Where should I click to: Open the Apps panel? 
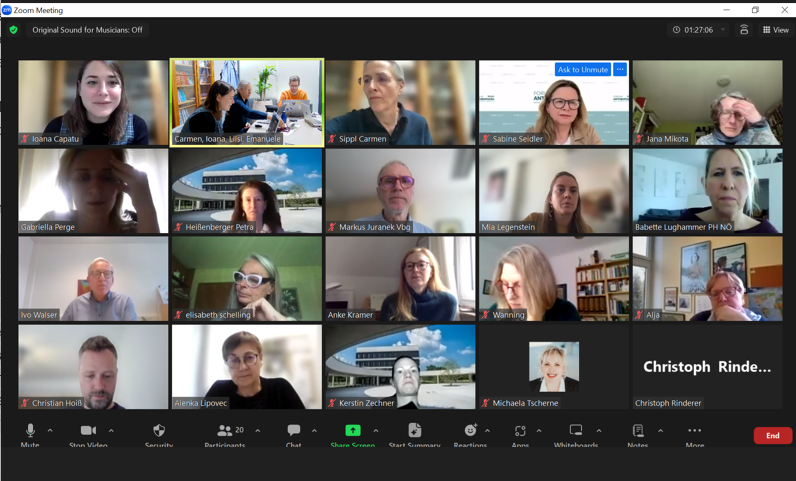(x=520, y=432)
